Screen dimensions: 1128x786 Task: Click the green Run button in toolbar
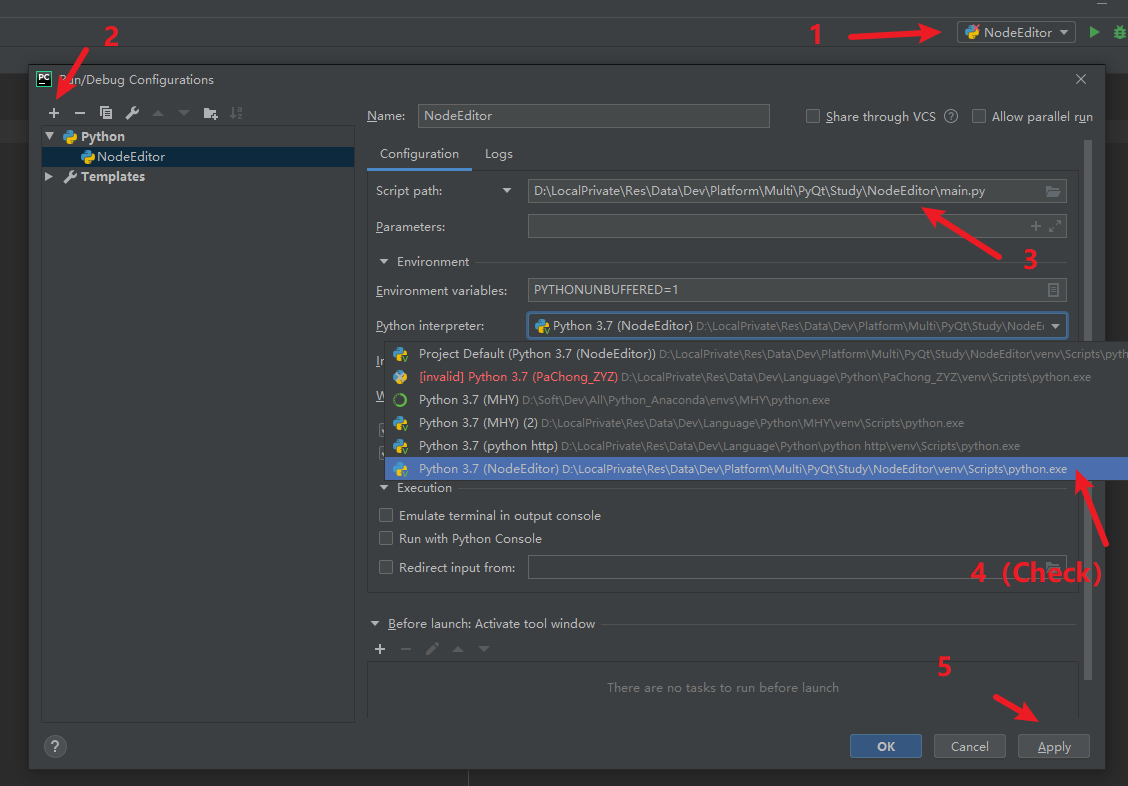click(1094, 32)
